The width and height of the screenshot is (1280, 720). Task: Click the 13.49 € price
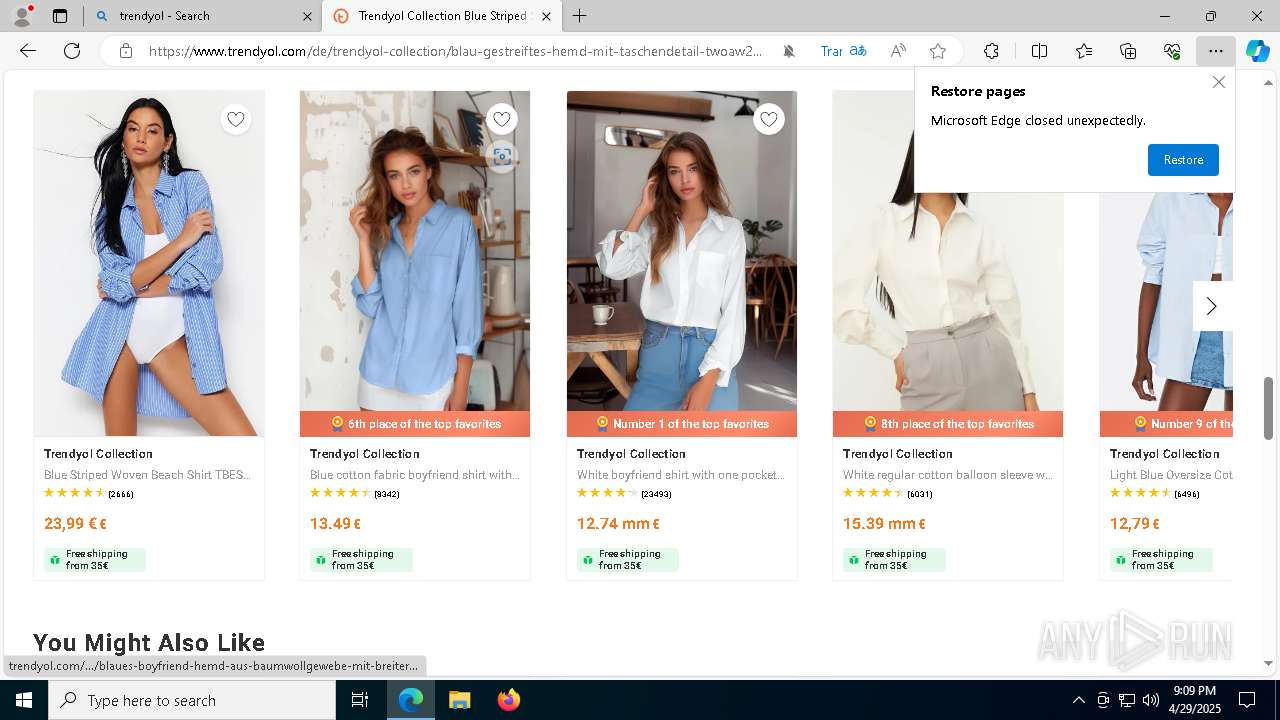[x=335, y=523]
